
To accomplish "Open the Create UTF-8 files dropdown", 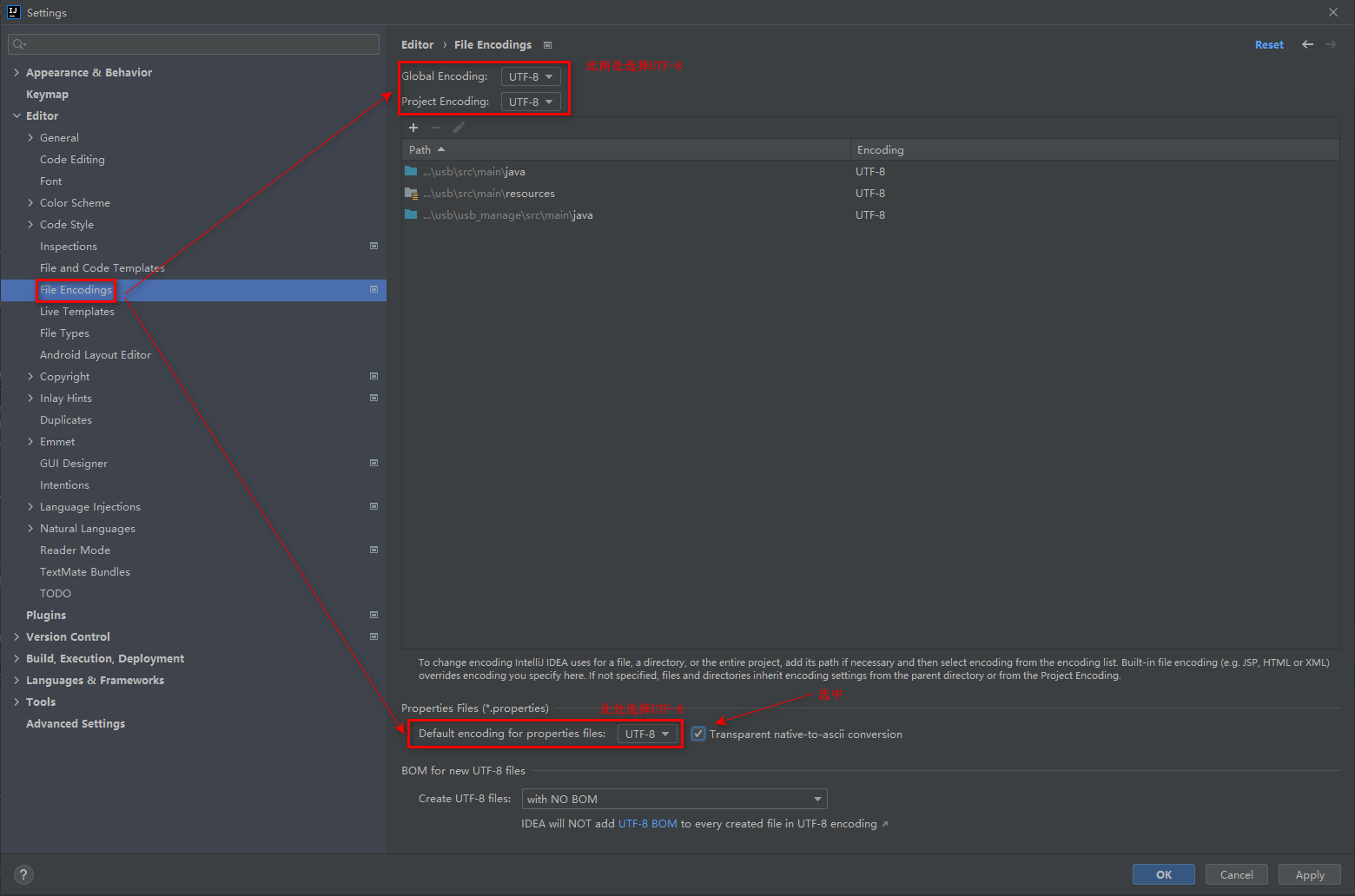I will (674, 799).
